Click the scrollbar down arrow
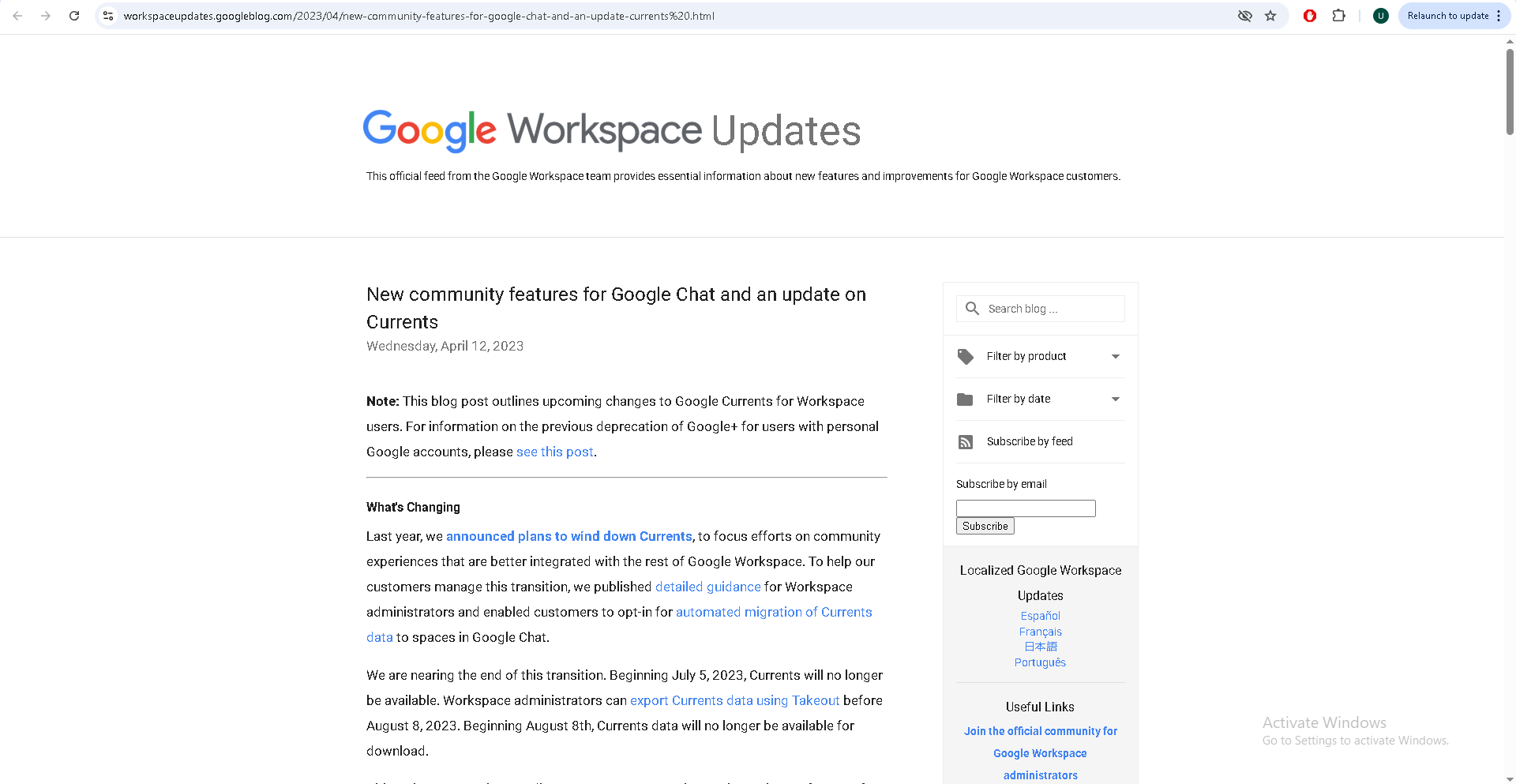 1510,778
